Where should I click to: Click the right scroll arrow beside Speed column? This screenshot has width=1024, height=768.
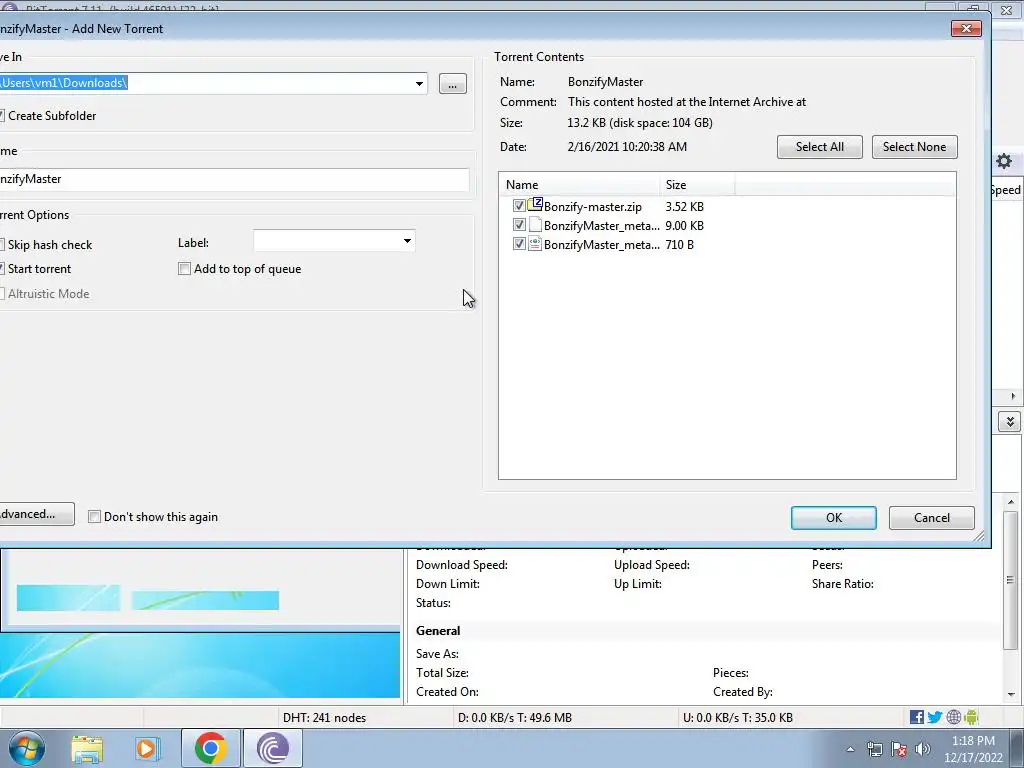click(1013, 396)
